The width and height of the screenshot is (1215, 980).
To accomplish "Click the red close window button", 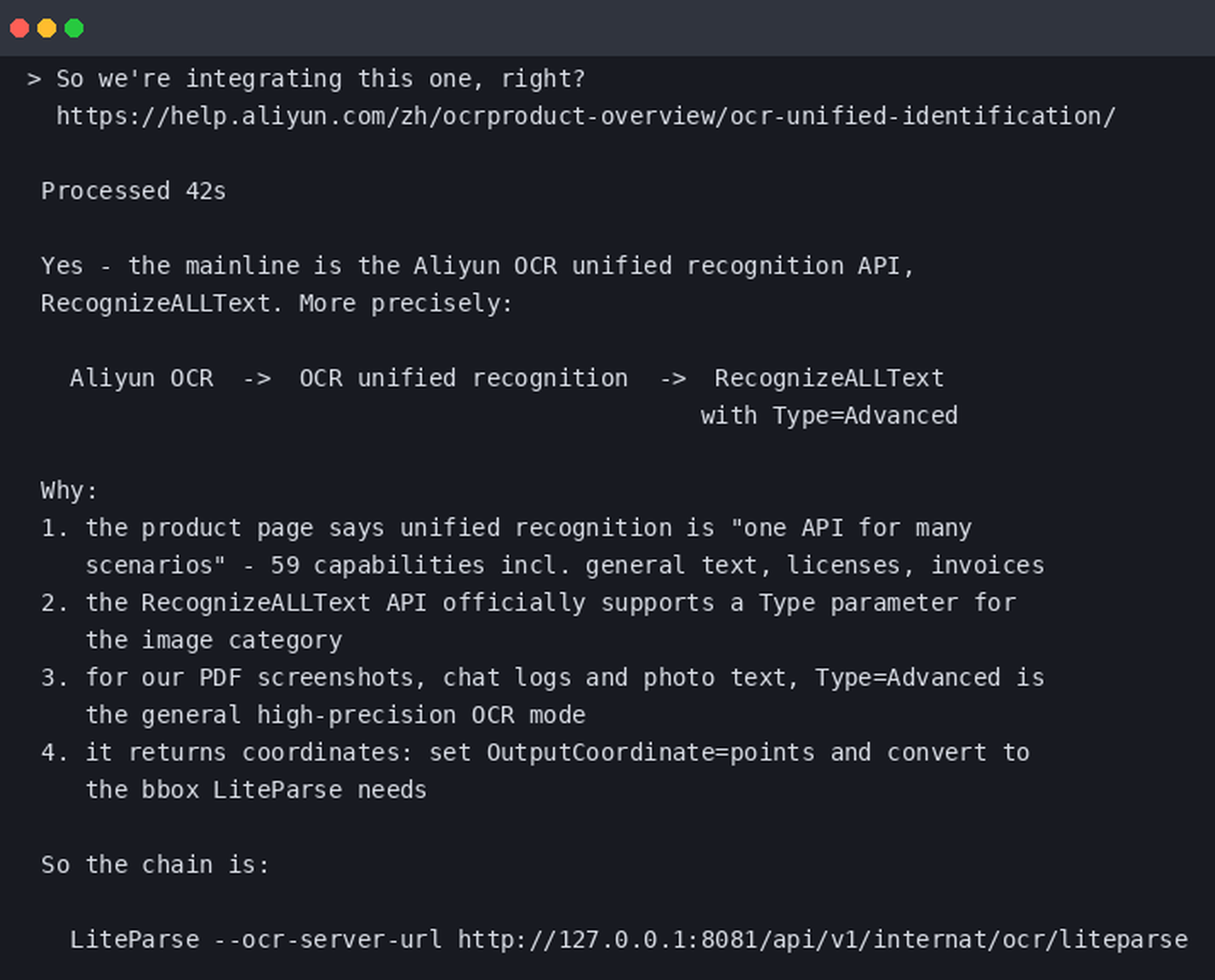I will 20,28.
